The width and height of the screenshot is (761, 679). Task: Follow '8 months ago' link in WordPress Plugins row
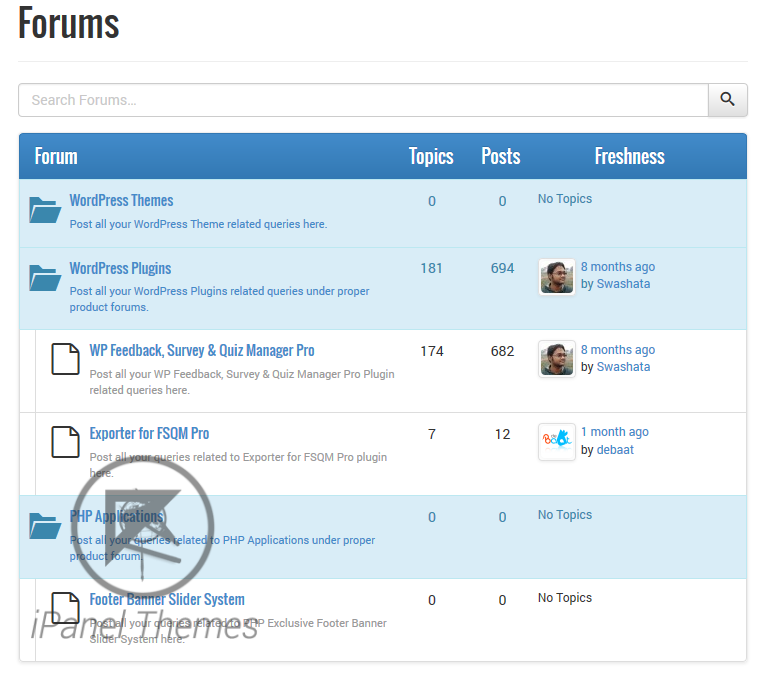coord(618,267)
